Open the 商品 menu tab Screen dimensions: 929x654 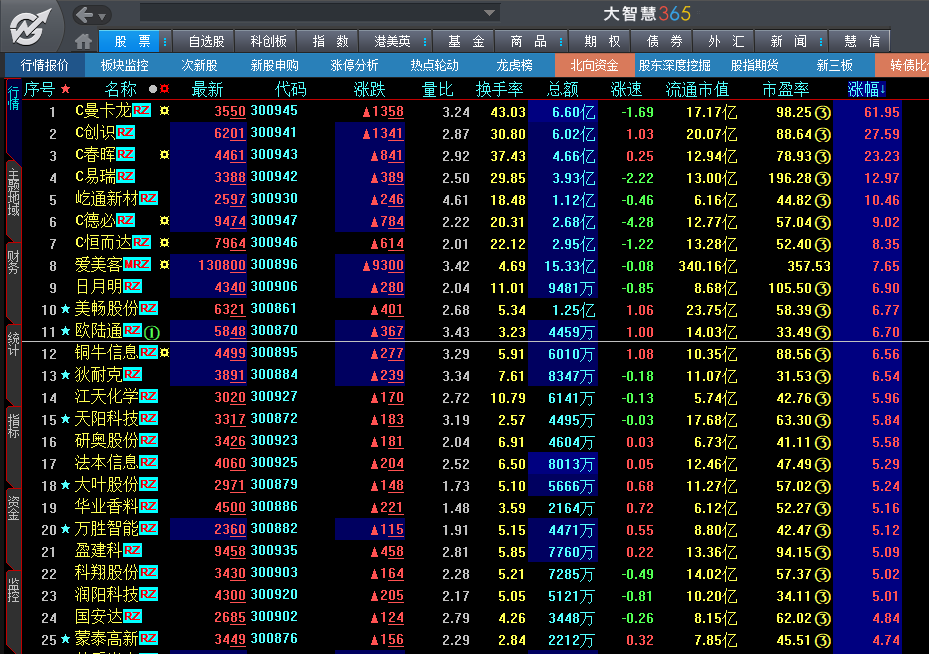click(528, 41)
